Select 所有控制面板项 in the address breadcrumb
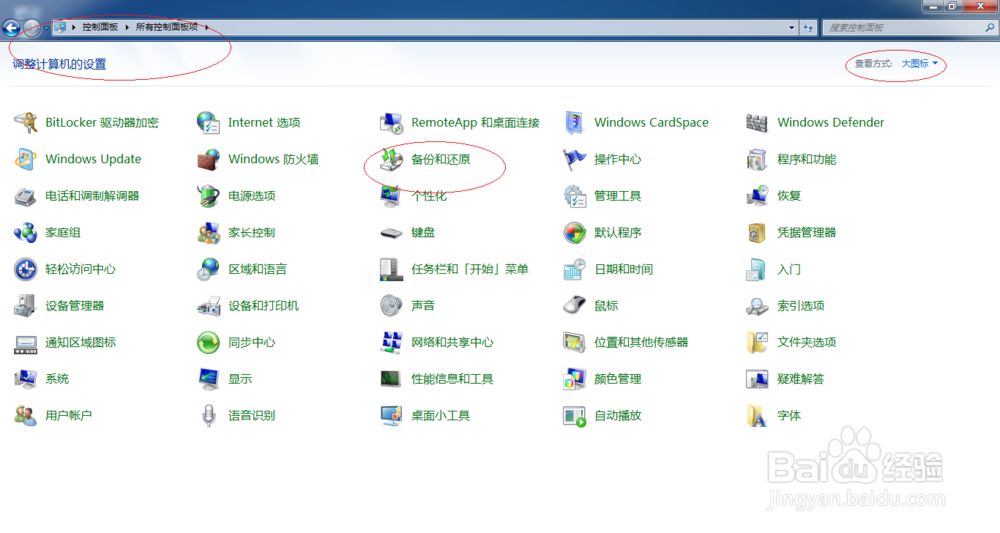 coord(166,27)
